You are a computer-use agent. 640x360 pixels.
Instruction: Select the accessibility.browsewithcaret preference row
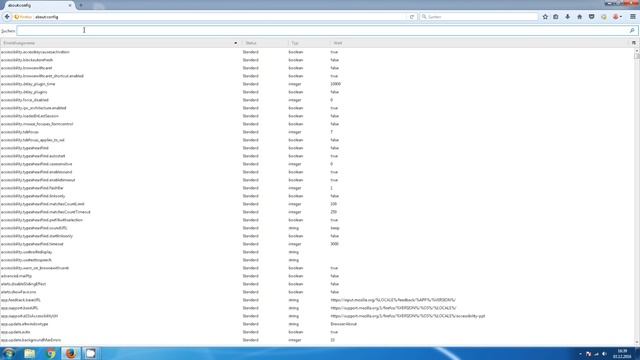click(317, 68)
